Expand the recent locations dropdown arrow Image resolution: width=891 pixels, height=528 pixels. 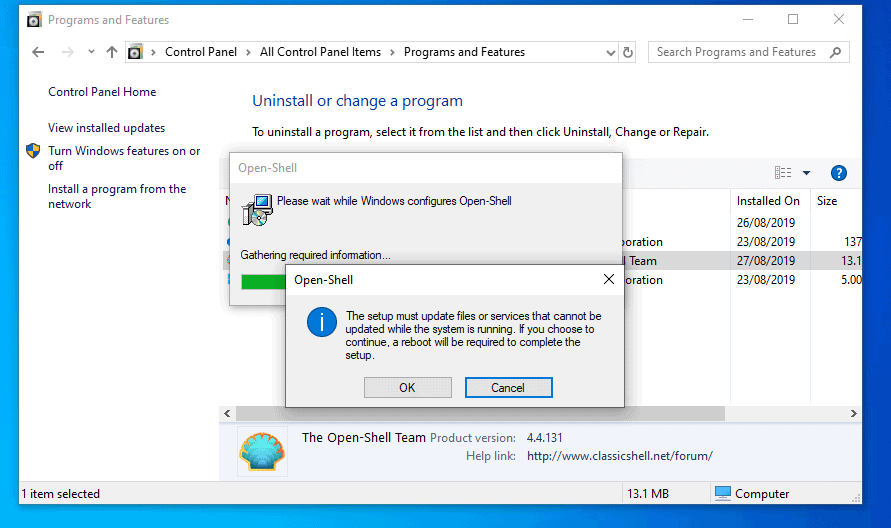pyautogui.click(x=91, y=52)
